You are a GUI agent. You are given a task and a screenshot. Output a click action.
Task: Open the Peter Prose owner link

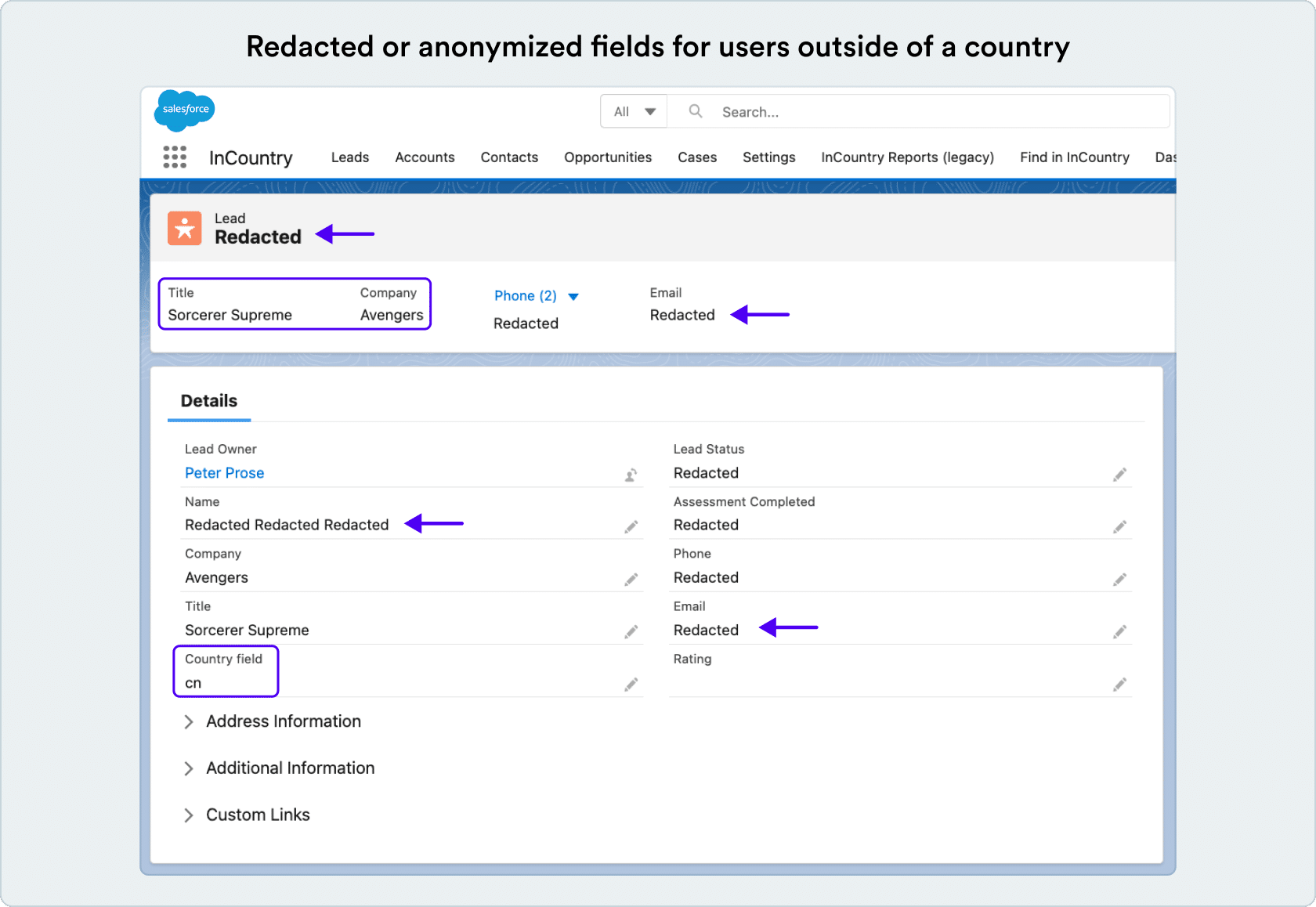pyautogui.click(x=224, y=473)
